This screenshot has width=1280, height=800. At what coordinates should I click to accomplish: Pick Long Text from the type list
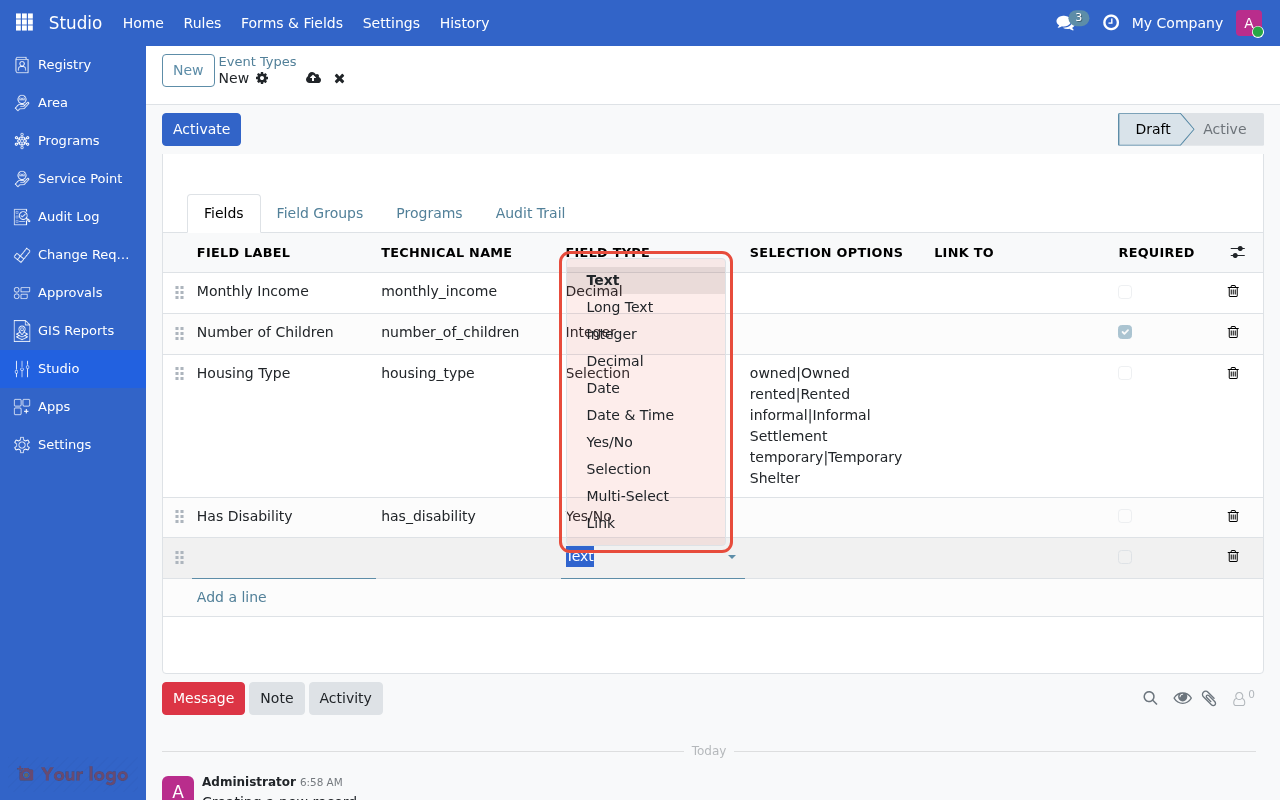(619, 307)
